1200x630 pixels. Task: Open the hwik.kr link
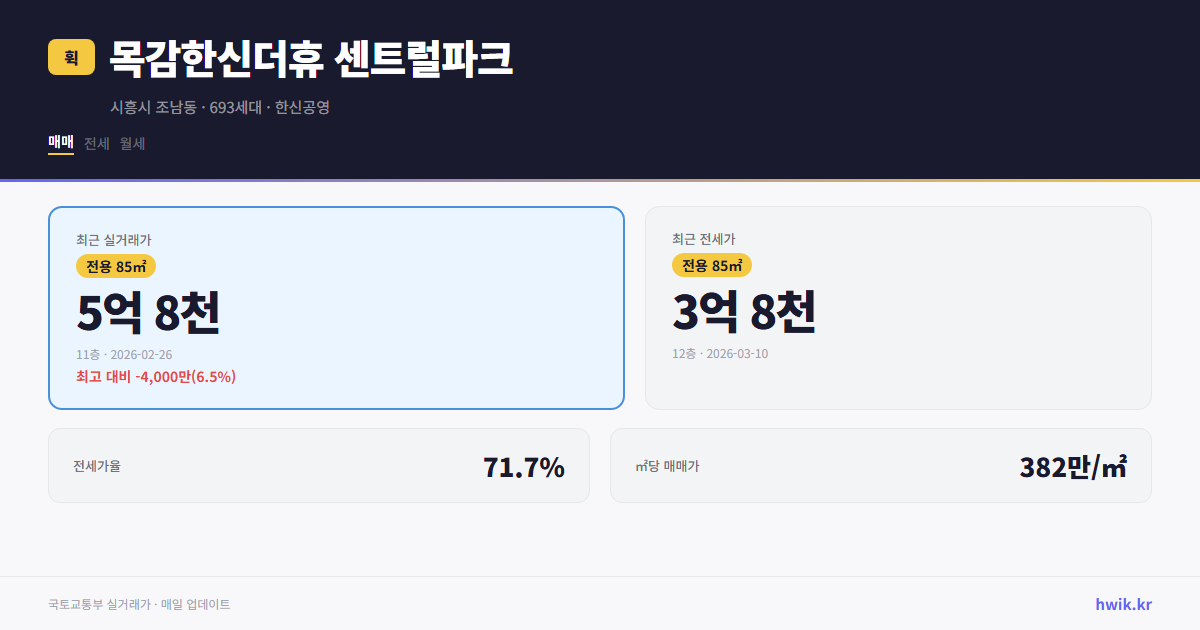tap(1122, 604)
